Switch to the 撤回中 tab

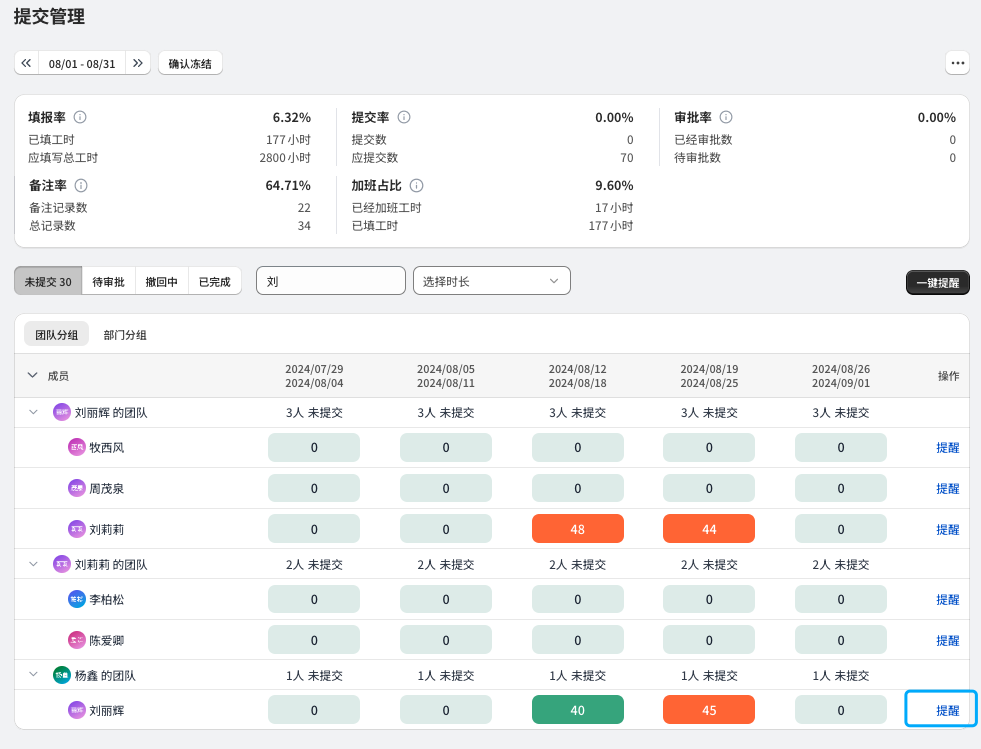click(x=161, y=282)
